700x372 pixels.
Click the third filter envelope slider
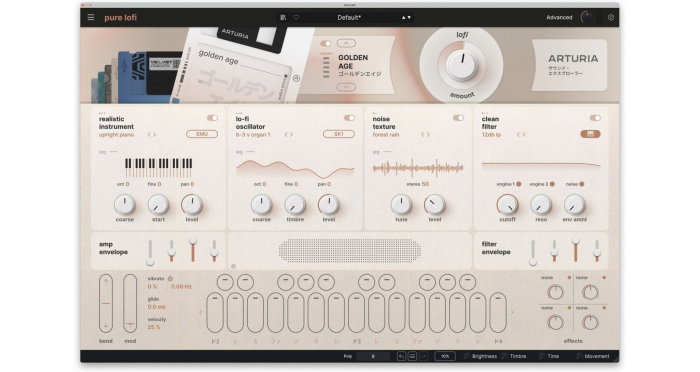(x=575, y=250)
